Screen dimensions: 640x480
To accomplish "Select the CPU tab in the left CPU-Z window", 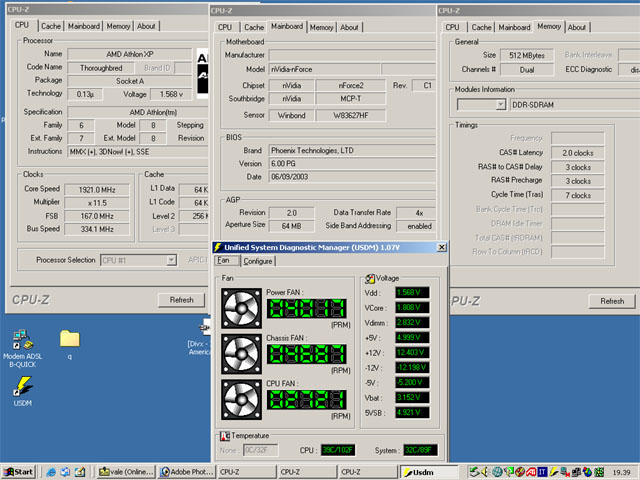I will pyautogui.click(x=22, y=25).
